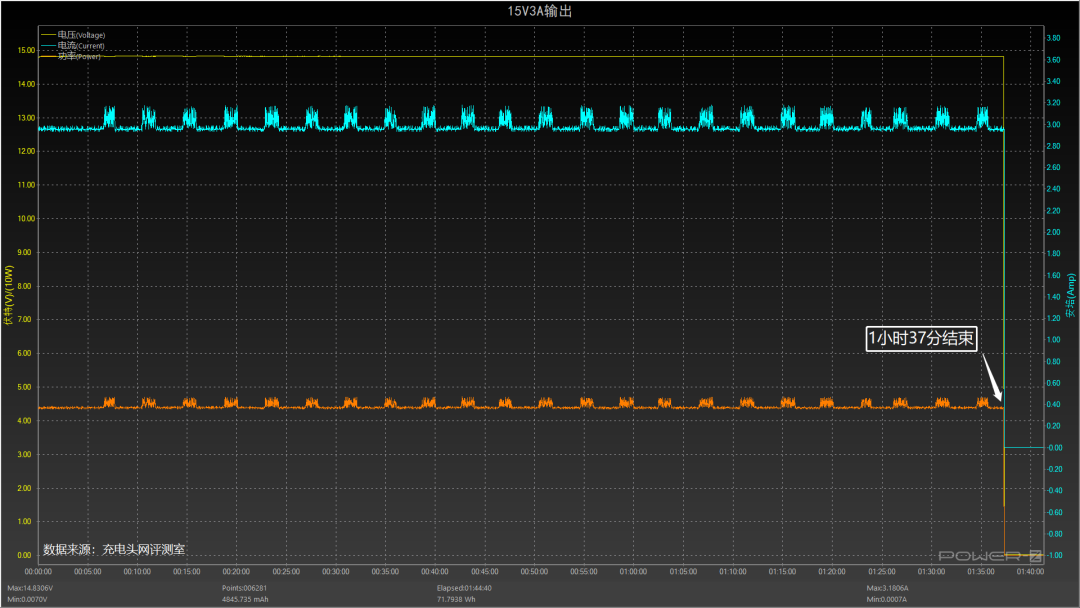Click the 0.40 tick on current axis
Screen dimensions: 1080x608
coord(1054,404)
